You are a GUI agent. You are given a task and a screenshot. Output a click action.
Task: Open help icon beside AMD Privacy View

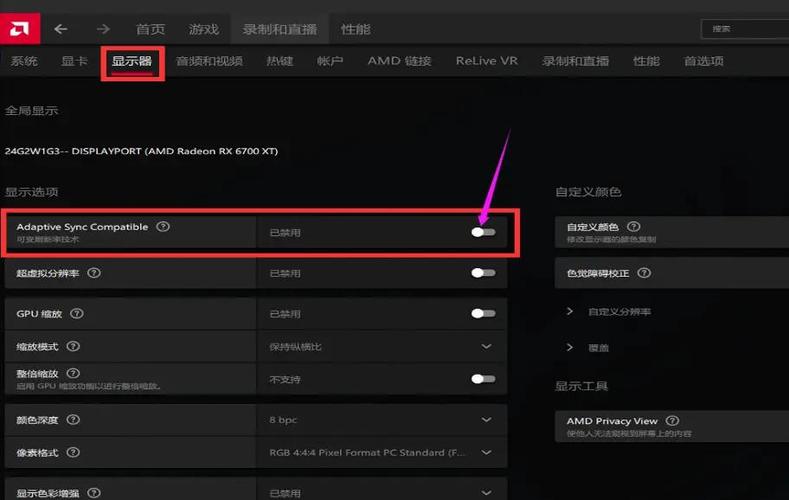pyautogui.click(x=672, y=421)
